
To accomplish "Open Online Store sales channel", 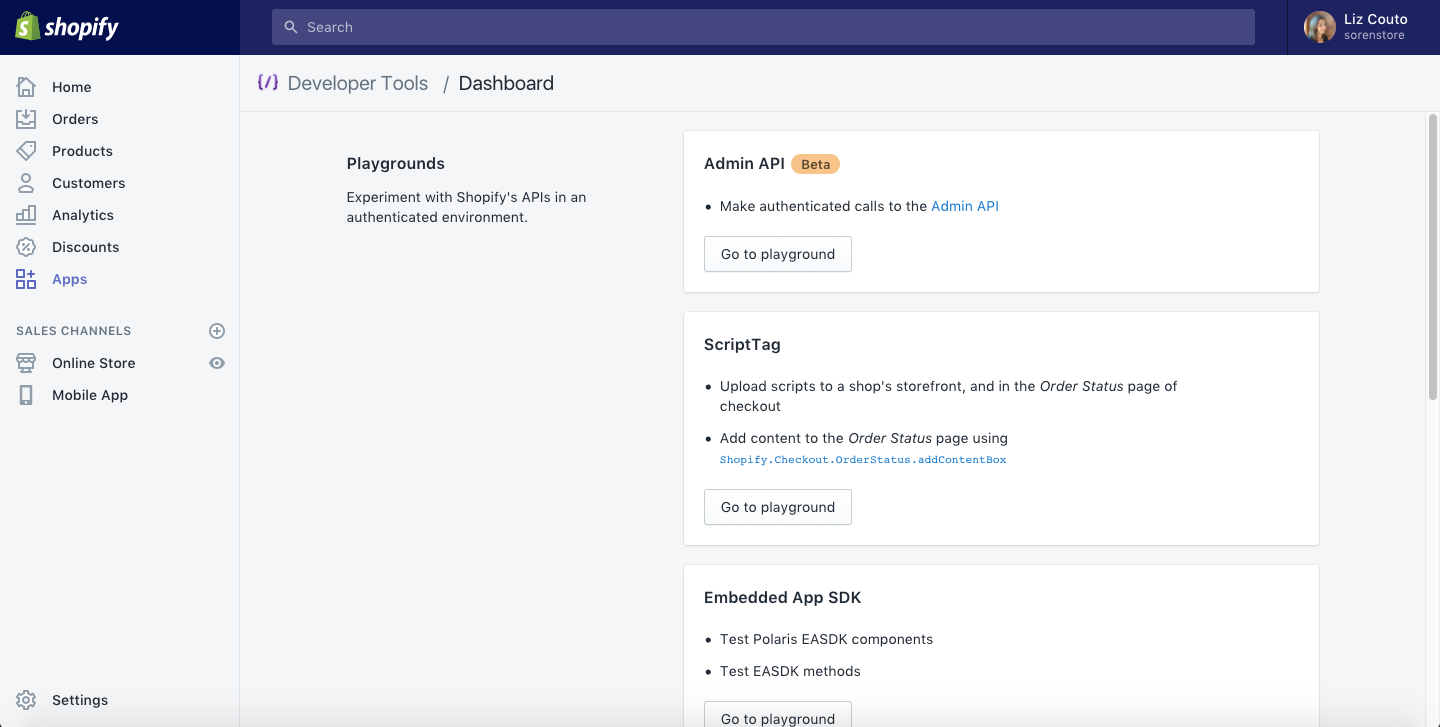I will [93, 363].
